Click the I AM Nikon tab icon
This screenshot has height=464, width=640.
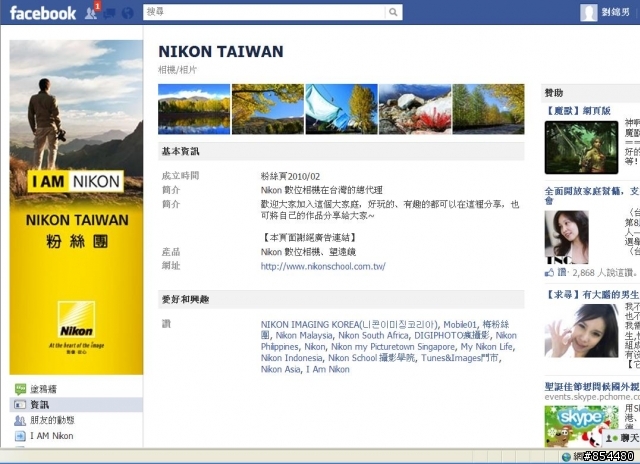click(20, 436)
